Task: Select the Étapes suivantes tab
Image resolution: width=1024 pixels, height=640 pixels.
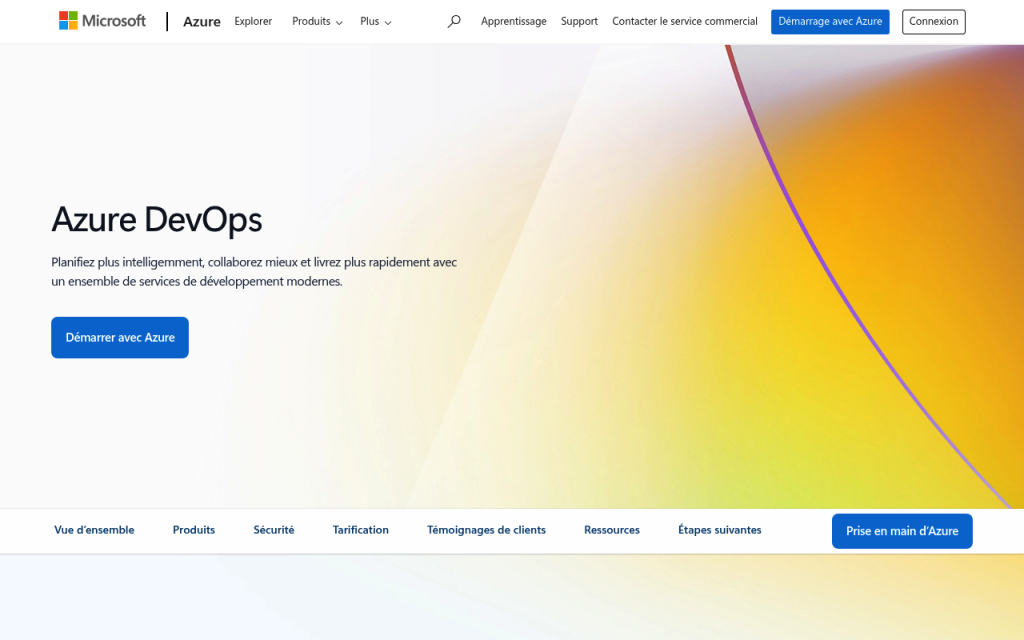Action: [720, 530]
